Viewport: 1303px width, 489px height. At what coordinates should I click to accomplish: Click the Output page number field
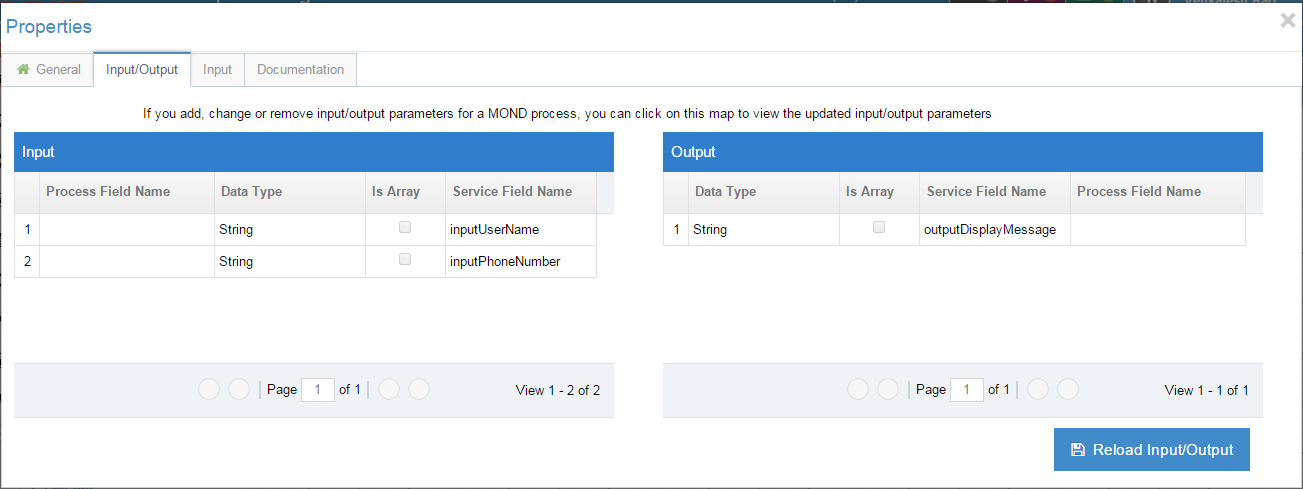point(966,390)
